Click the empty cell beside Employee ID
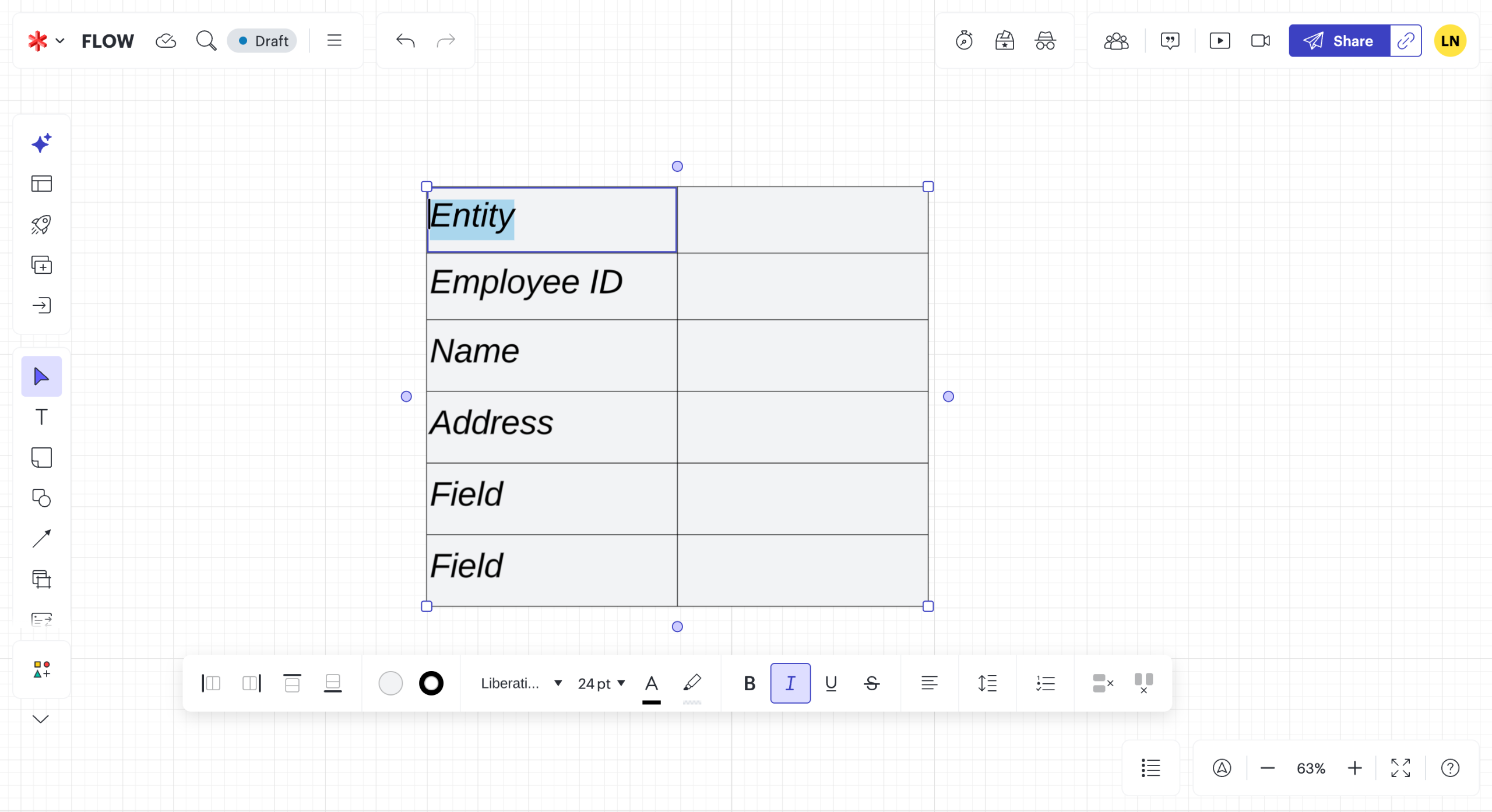Viewport: 1492px width, 812px height. click(802, 286)
